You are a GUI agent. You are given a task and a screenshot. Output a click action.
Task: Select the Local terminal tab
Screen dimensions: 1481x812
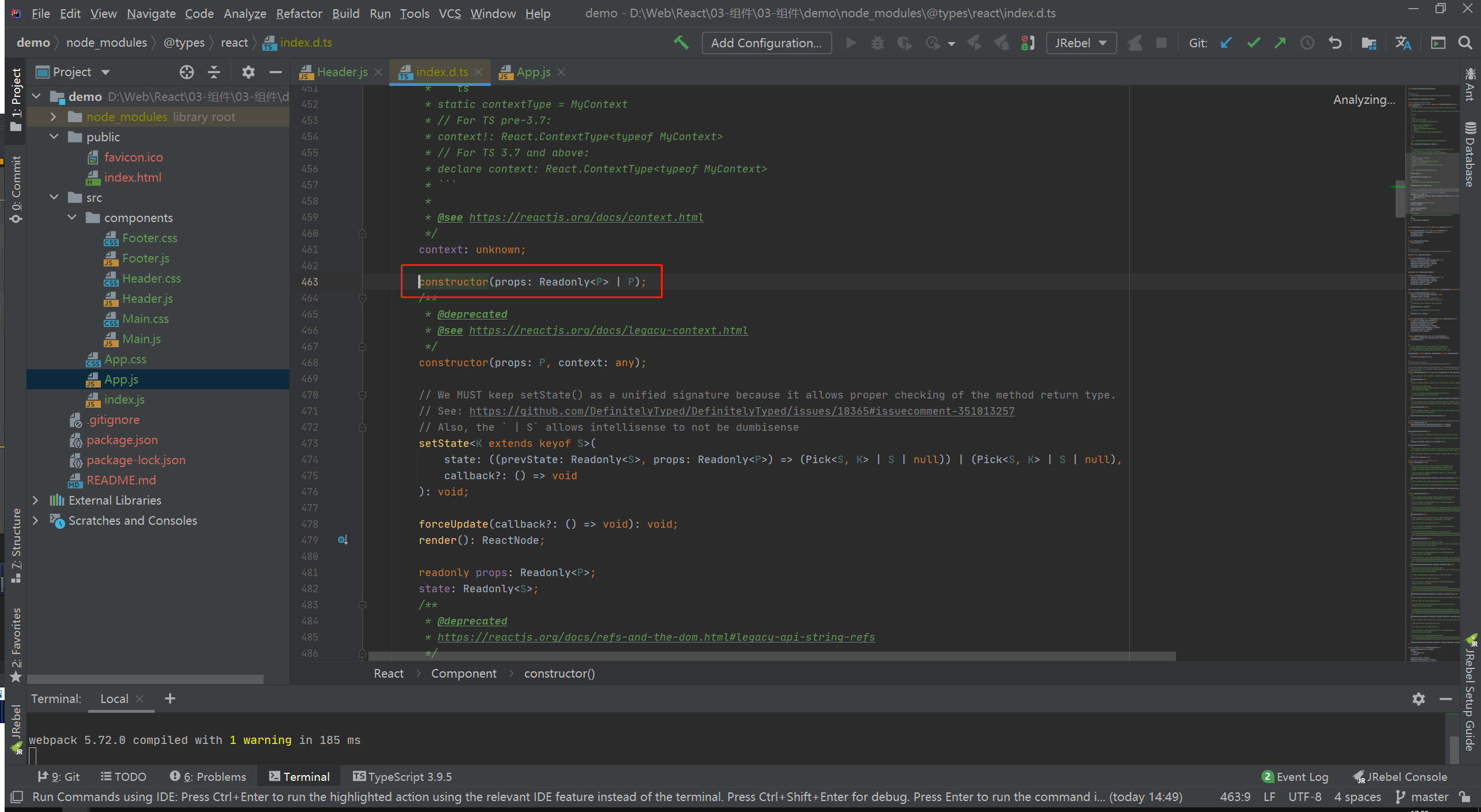pyautogui.click(x=114, y=698)
